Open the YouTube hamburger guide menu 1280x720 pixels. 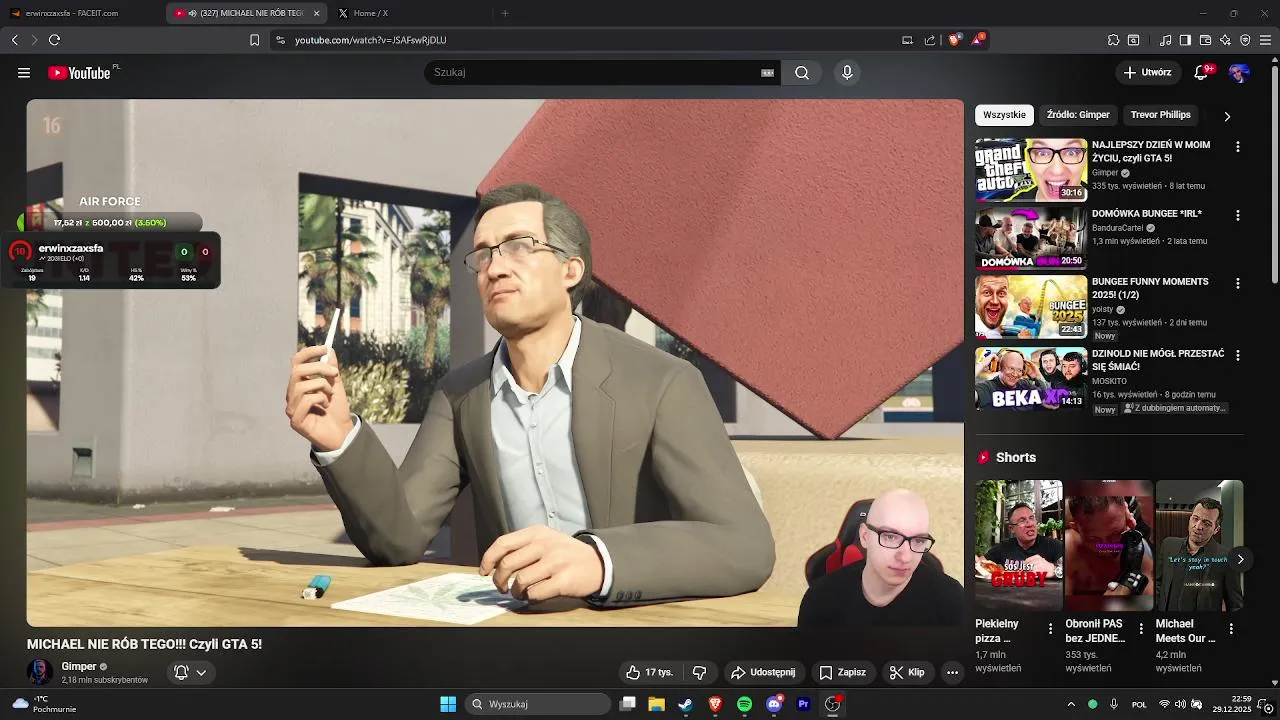[x=24, y=73]
